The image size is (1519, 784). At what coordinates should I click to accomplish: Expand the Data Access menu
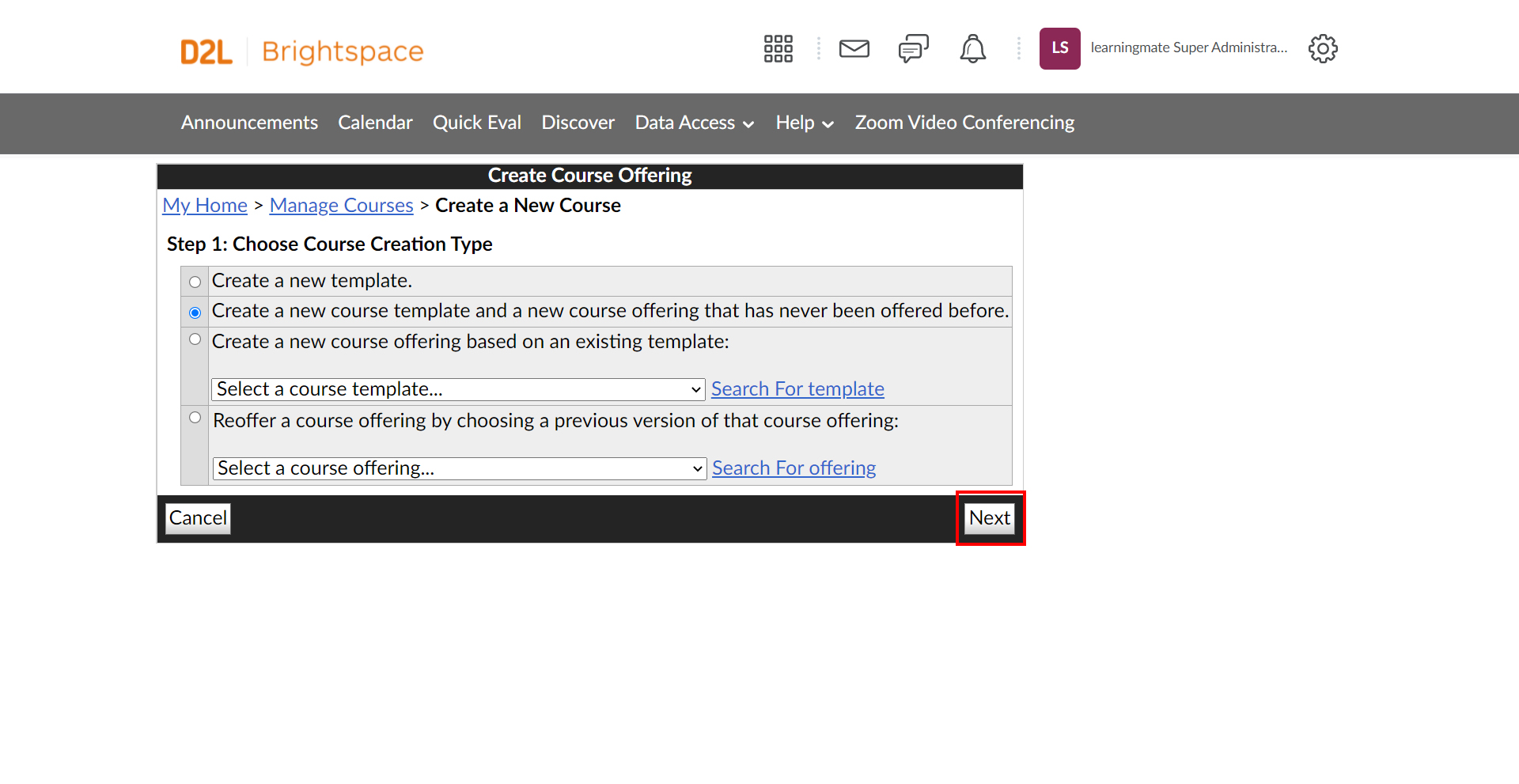tap(695, 123)
